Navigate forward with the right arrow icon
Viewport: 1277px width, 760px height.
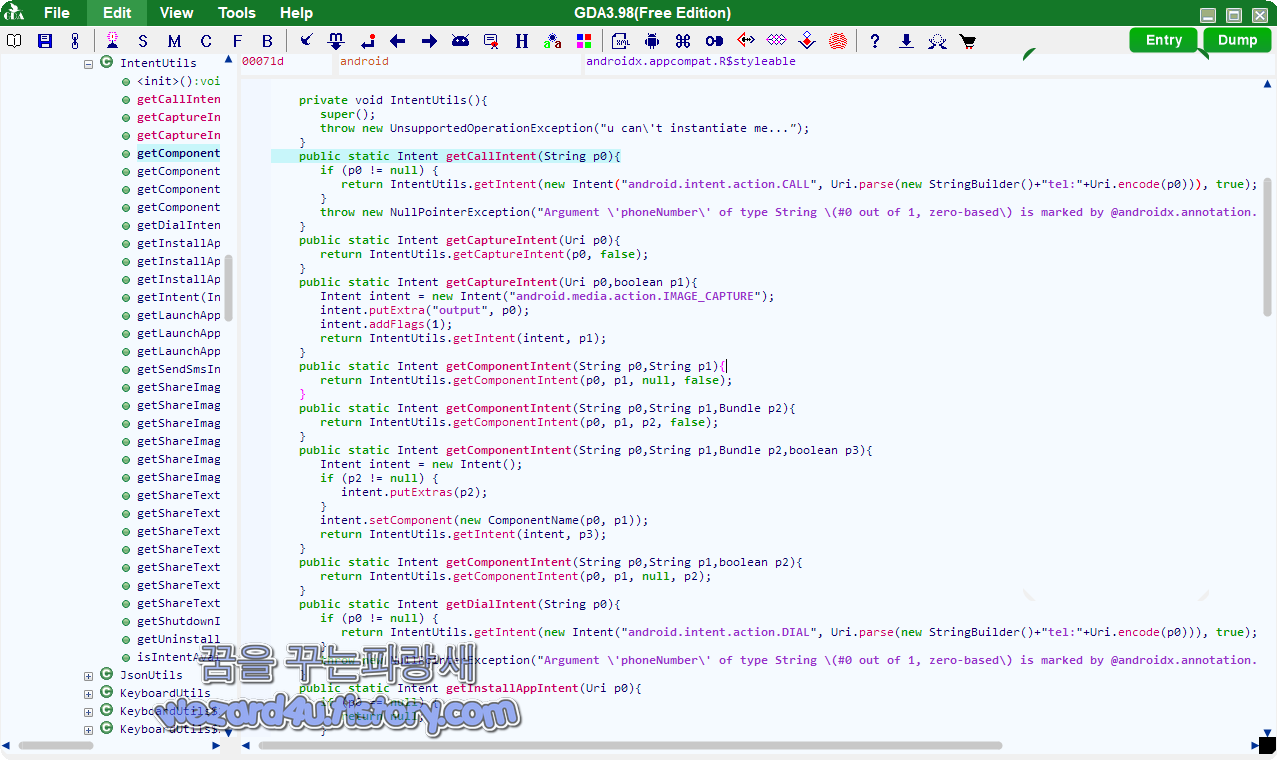tap(428, 41)
